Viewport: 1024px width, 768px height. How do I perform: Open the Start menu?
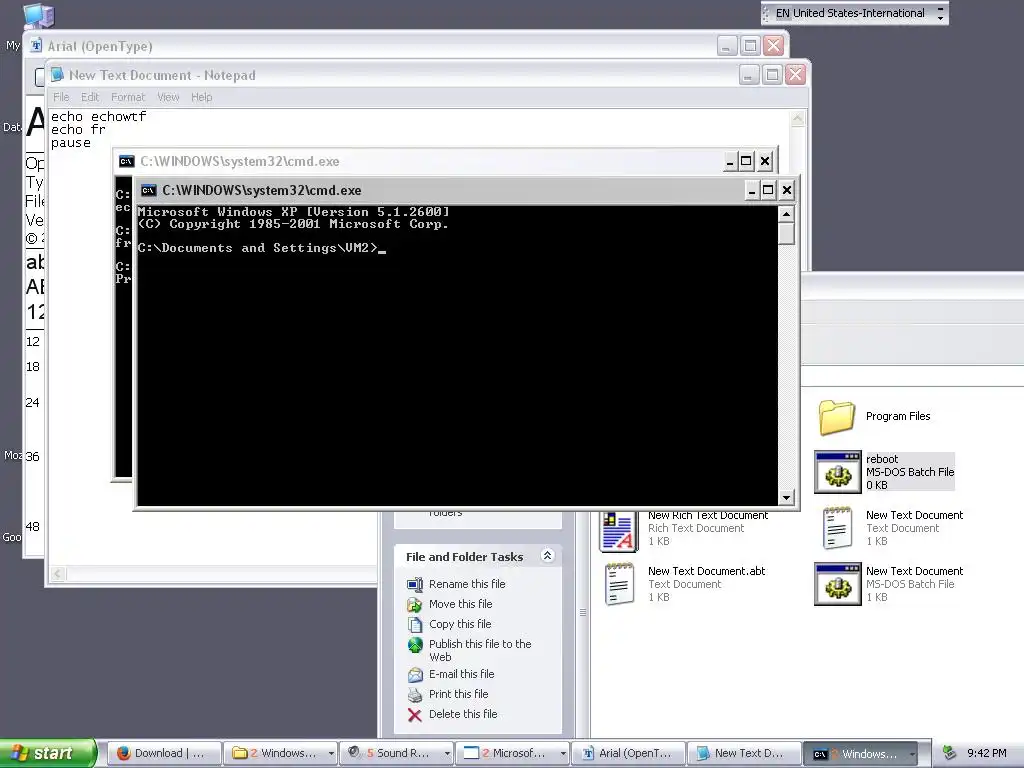(47, 753)
